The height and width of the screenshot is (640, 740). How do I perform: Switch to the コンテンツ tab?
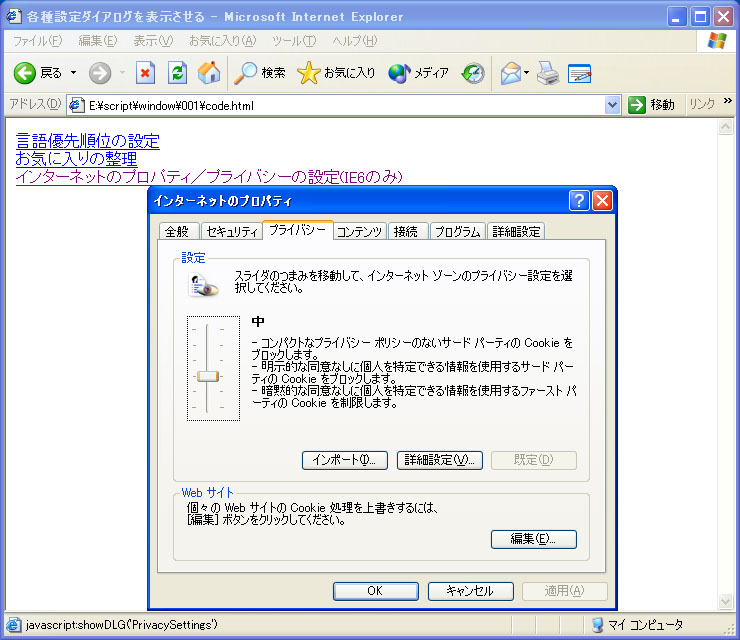[x=360, y=231]
